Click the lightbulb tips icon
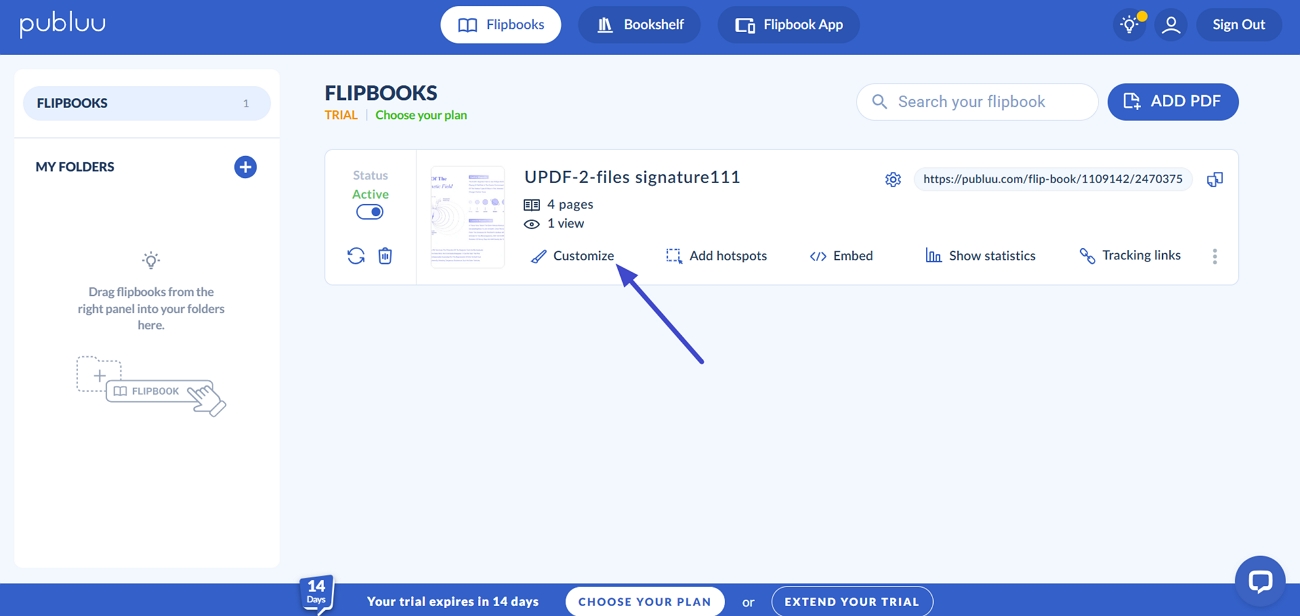The image size is (1300, 616). [1130, 25]
